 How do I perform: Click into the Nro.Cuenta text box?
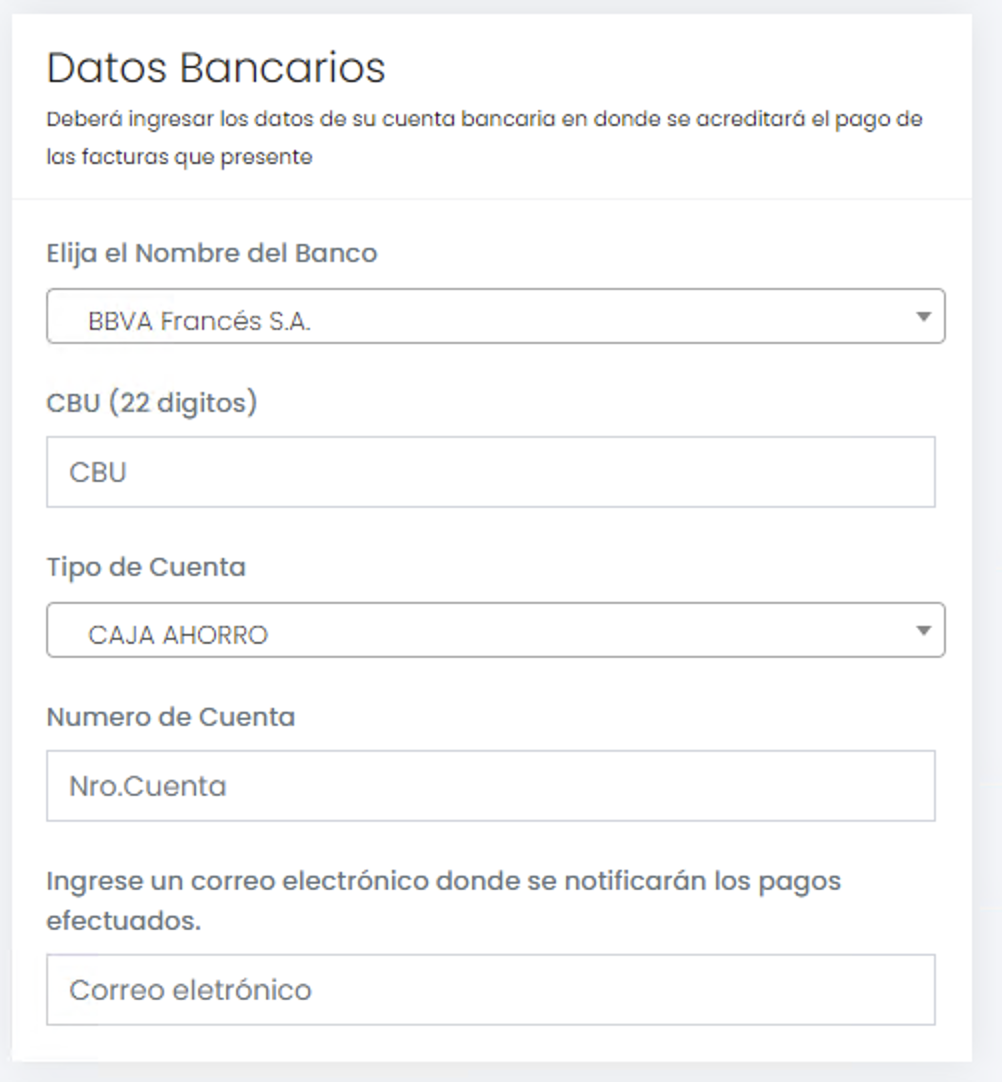(x=490, y=786)
